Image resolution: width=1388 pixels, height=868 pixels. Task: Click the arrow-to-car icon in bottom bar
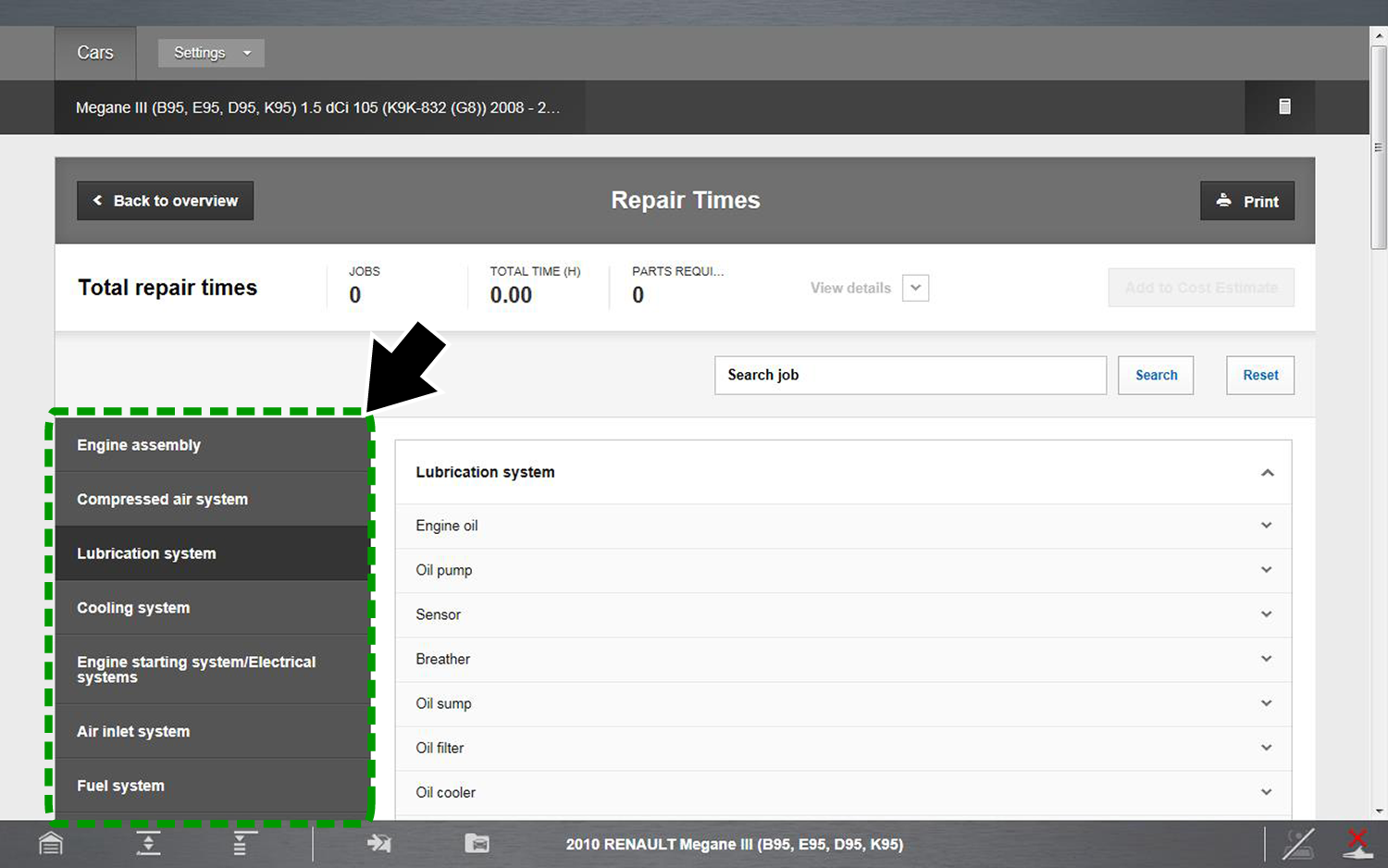[x=378, y=843]
